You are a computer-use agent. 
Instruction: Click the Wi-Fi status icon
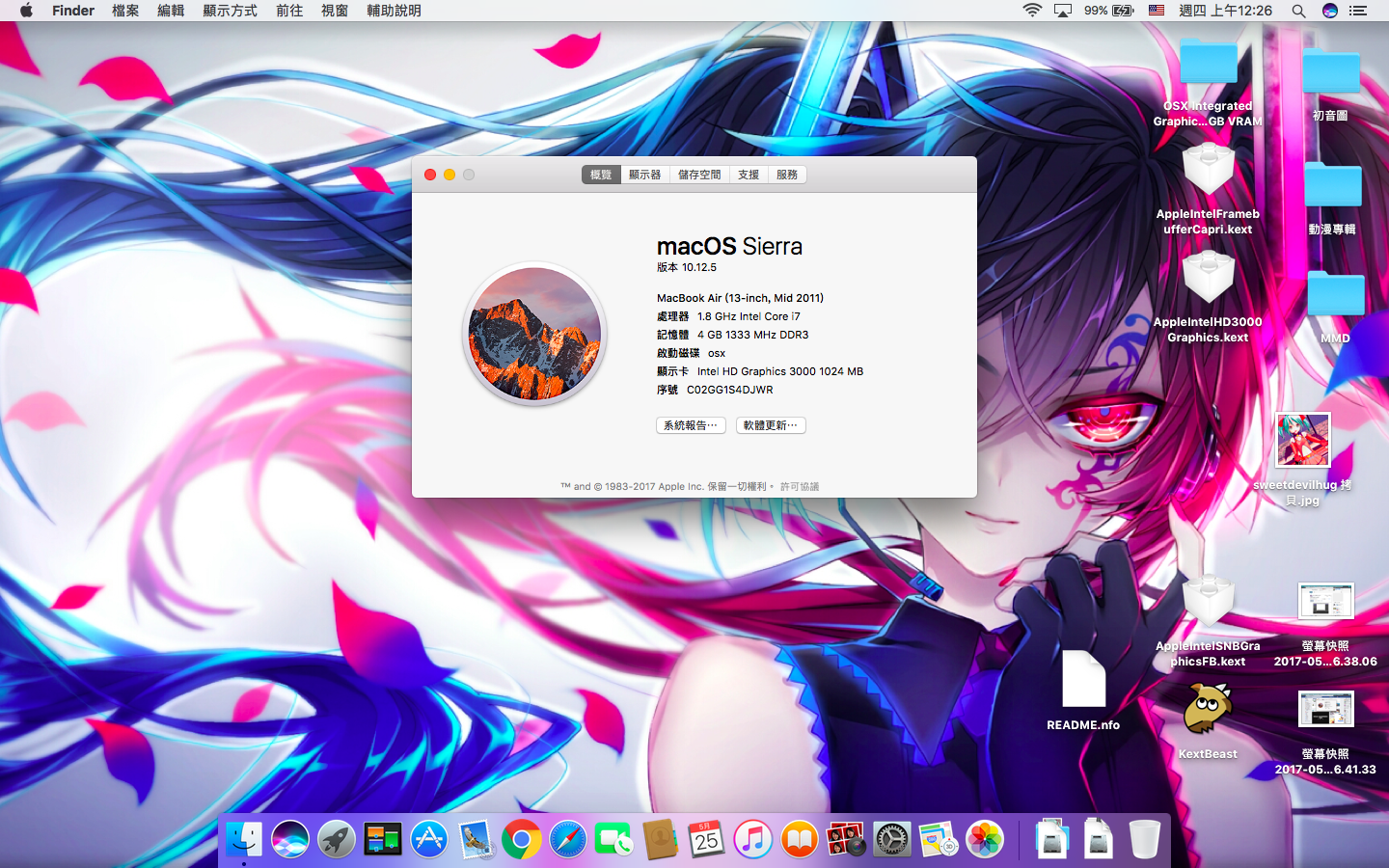tap(1032, 11)
